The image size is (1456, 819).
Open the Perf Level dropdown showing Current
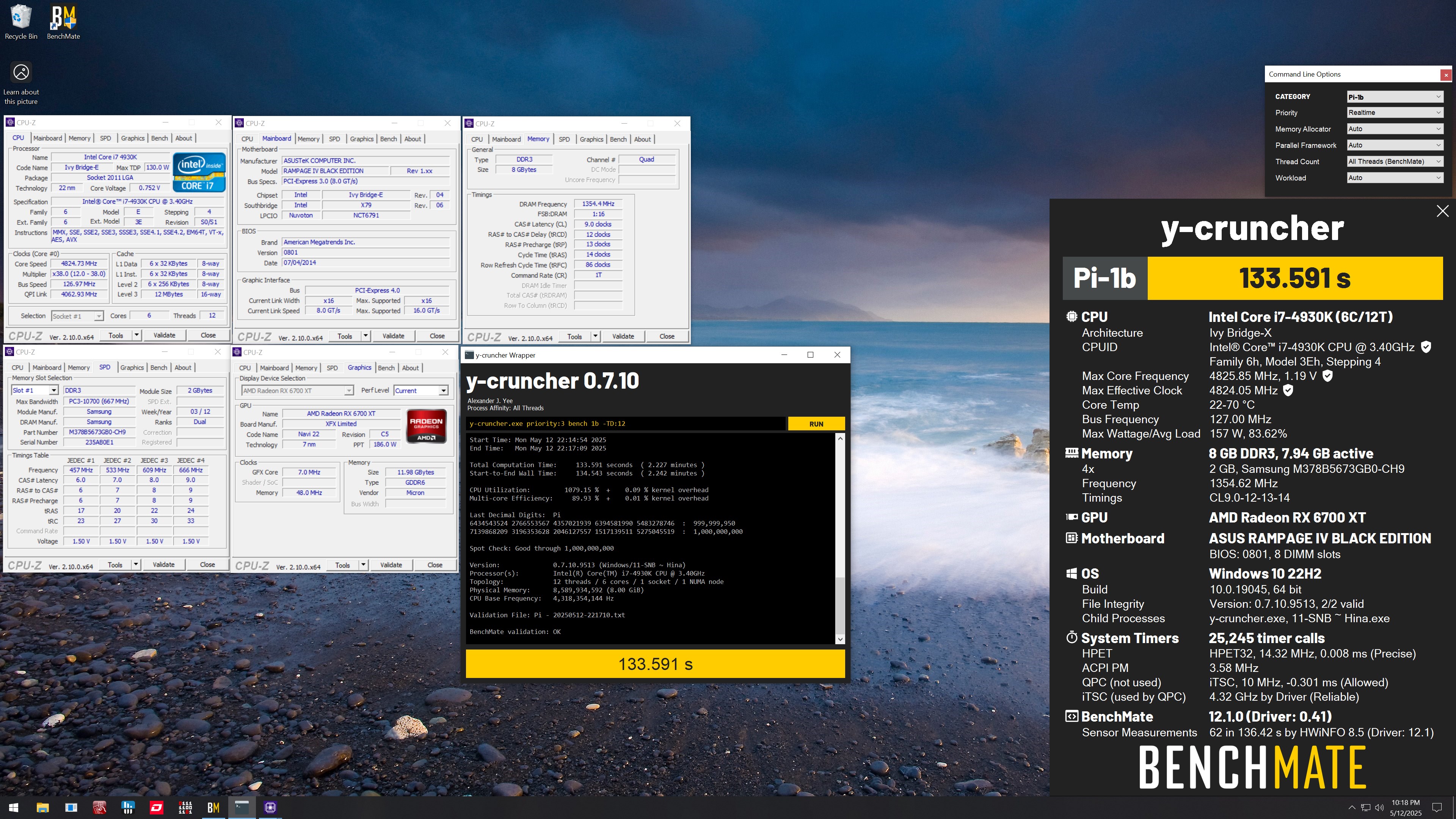pos(421,391)
